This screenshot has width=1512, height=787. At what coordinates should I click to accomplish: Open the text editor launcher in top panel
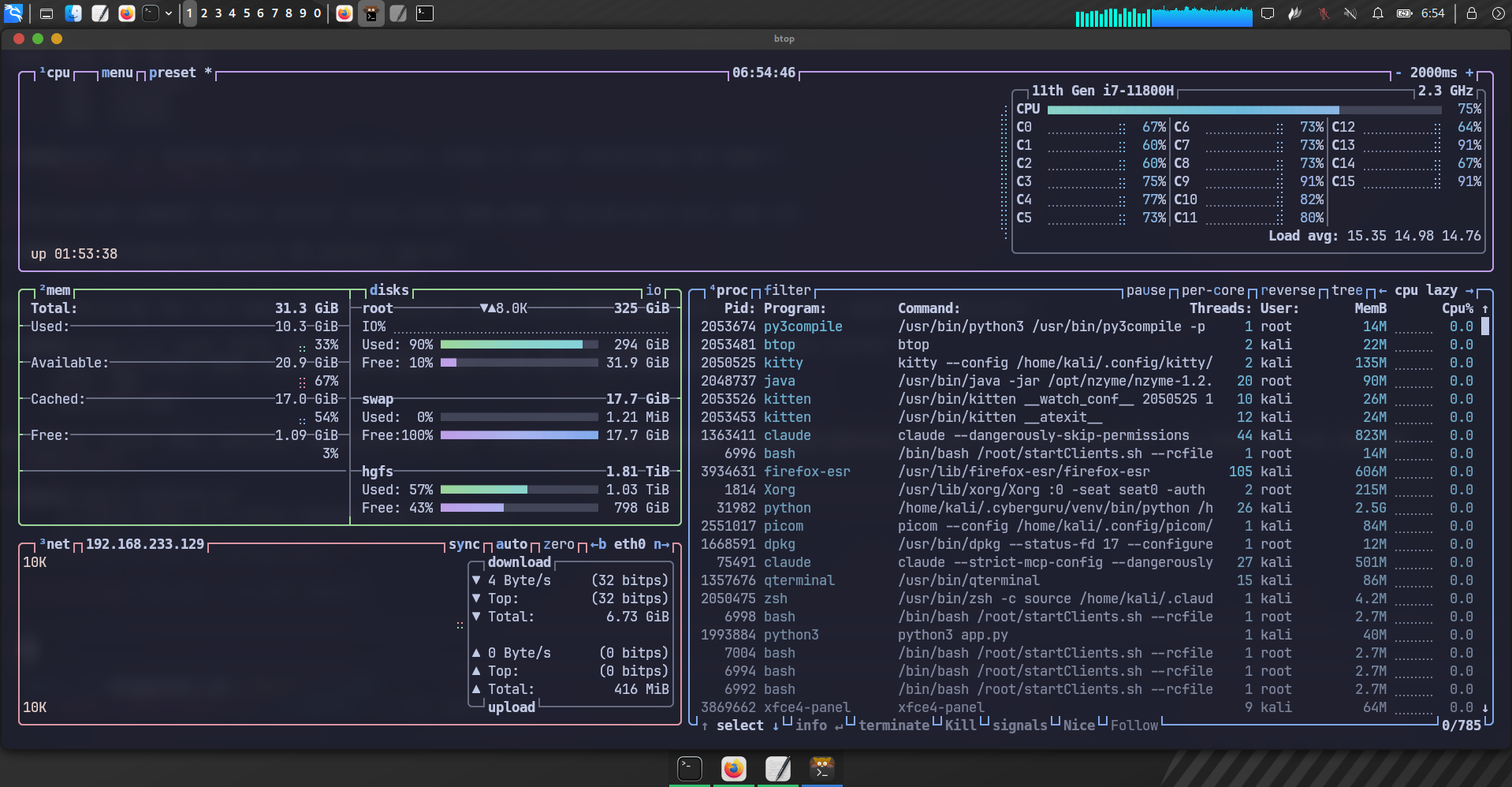point(100,13)
